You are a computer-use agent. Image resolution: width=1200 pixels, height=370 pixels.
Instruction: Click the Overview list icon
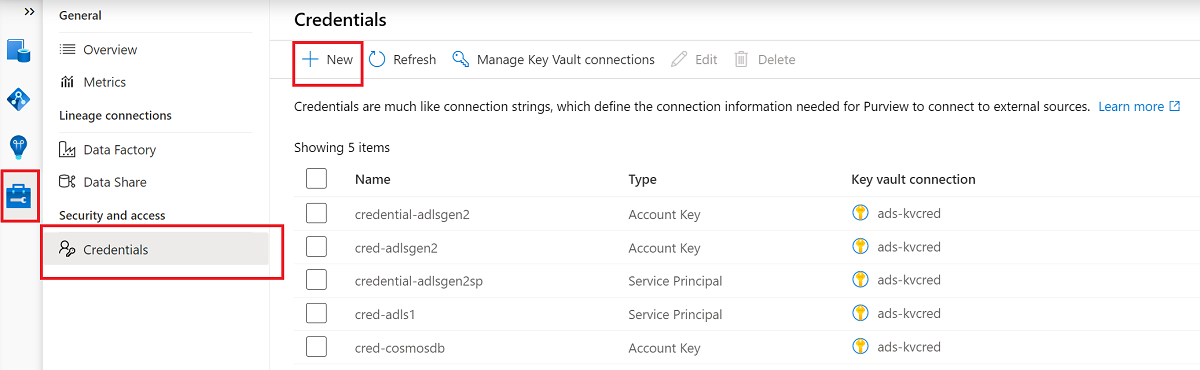(67, 49)
